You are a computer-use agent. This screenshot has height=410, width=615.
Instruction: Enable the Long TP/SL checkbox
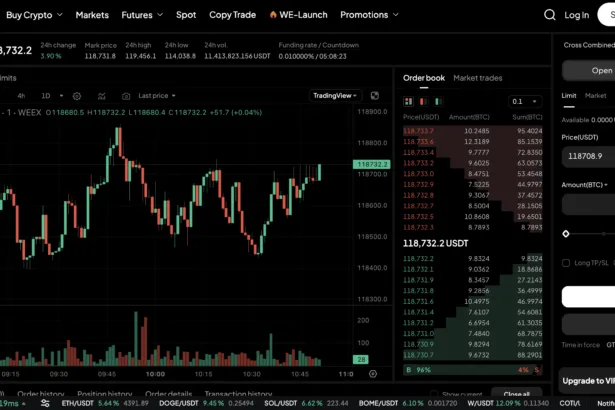pos(567,263)
